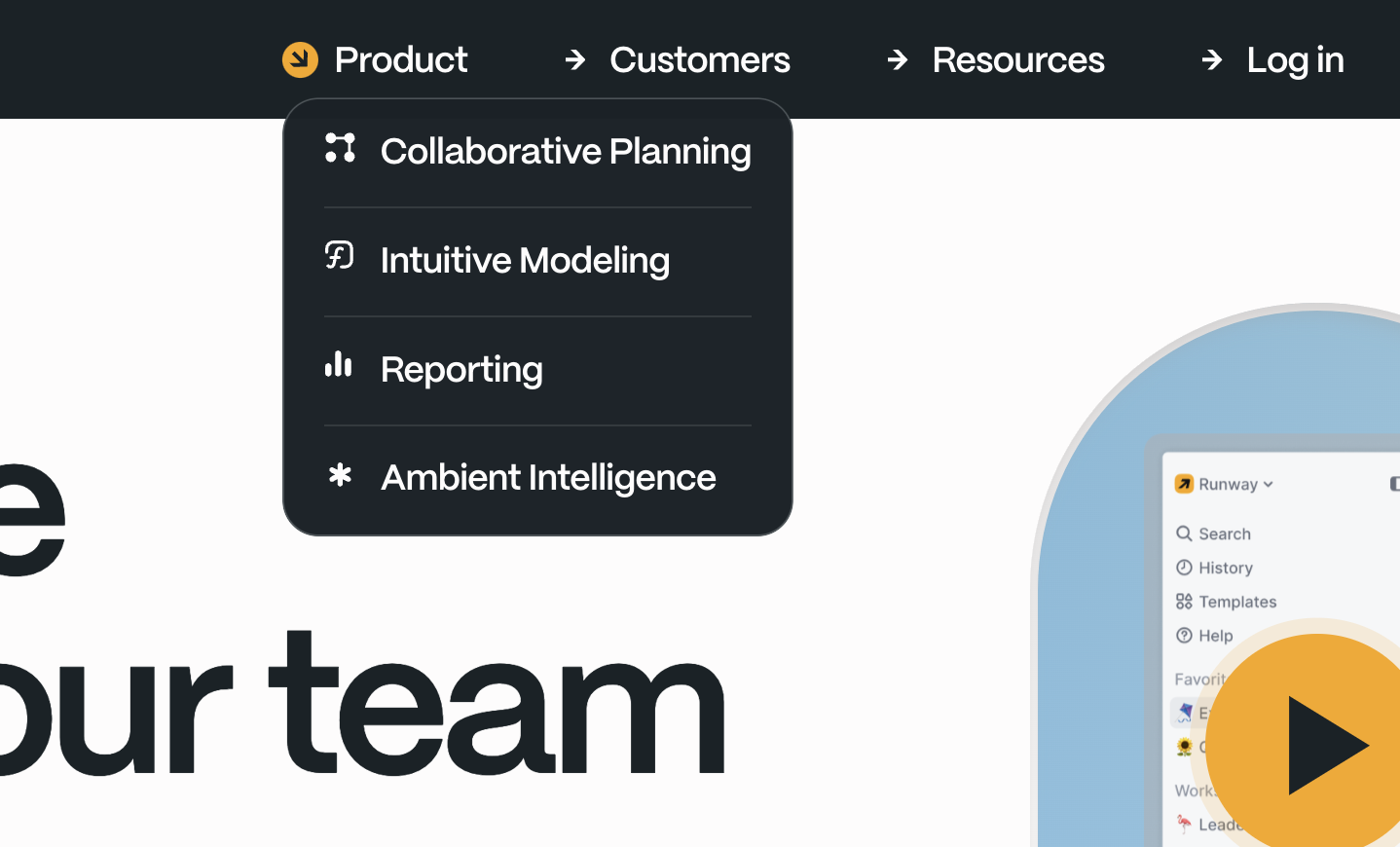Select Ambient Intelligence from the menu
The height and width of the screenshot is (847, 1400).
click(547, 477)
